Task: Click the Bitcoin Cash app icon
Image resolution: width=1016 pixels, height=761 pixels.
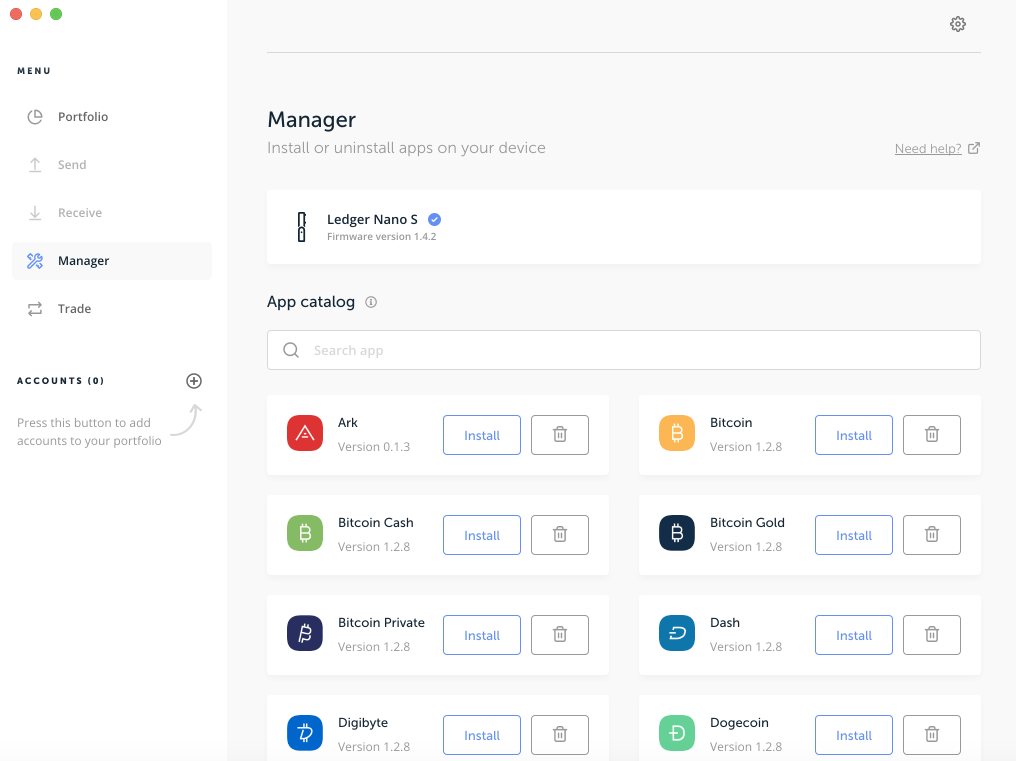Action: pos(305,533)
